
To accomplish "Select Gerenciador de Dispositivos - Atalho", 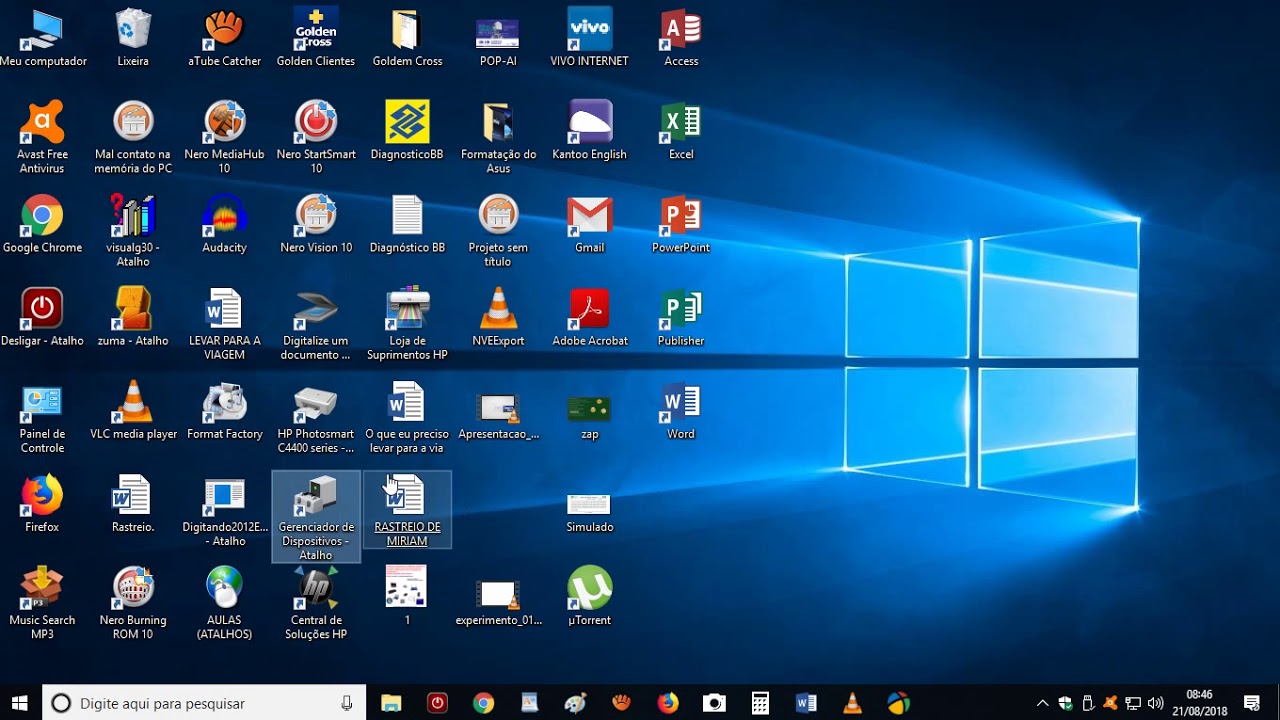I will [316, 517].
